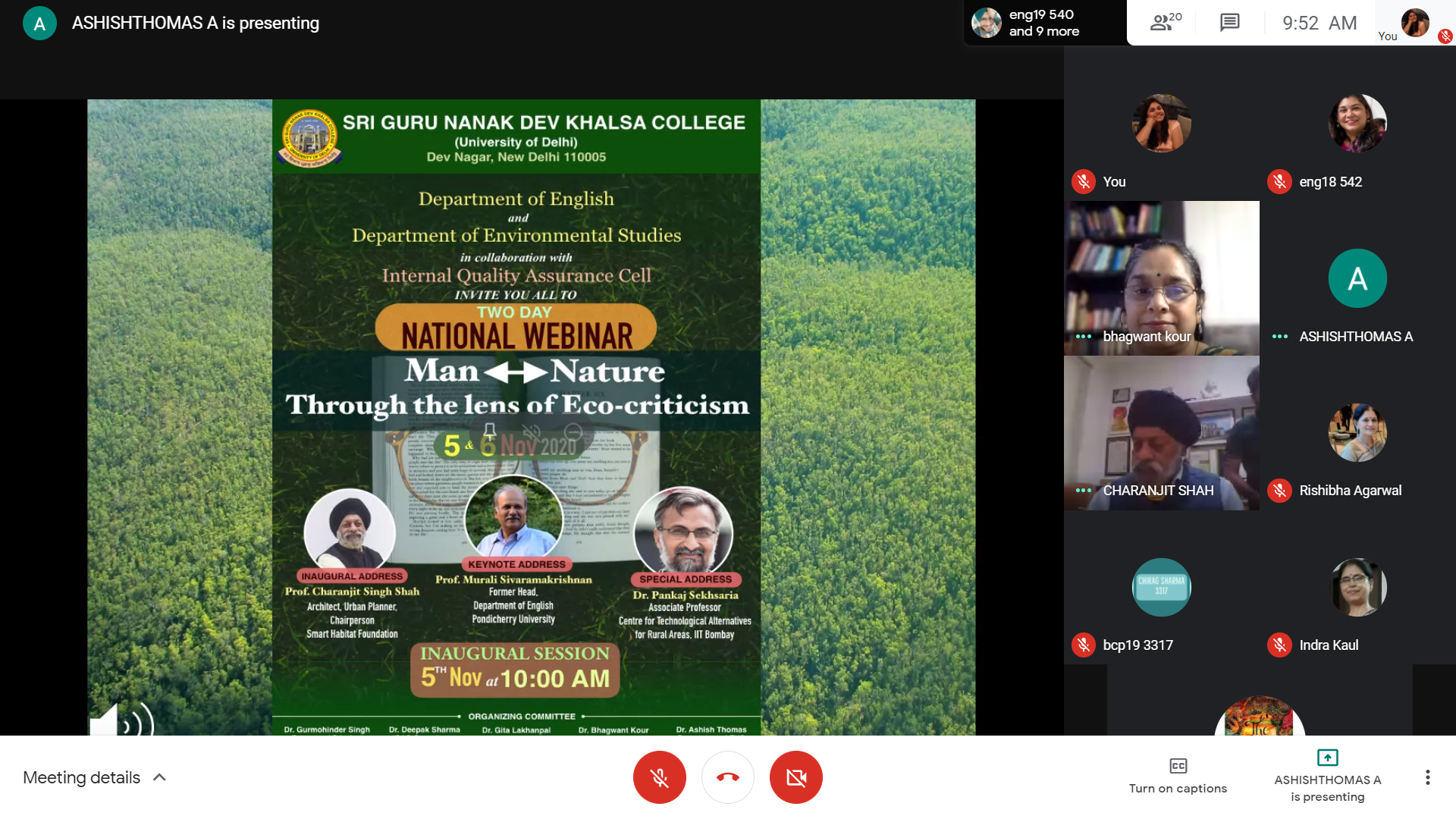This screenshot has height=819, width=1456.
Task: Open more options three-dot menu
Action: 1427,777
